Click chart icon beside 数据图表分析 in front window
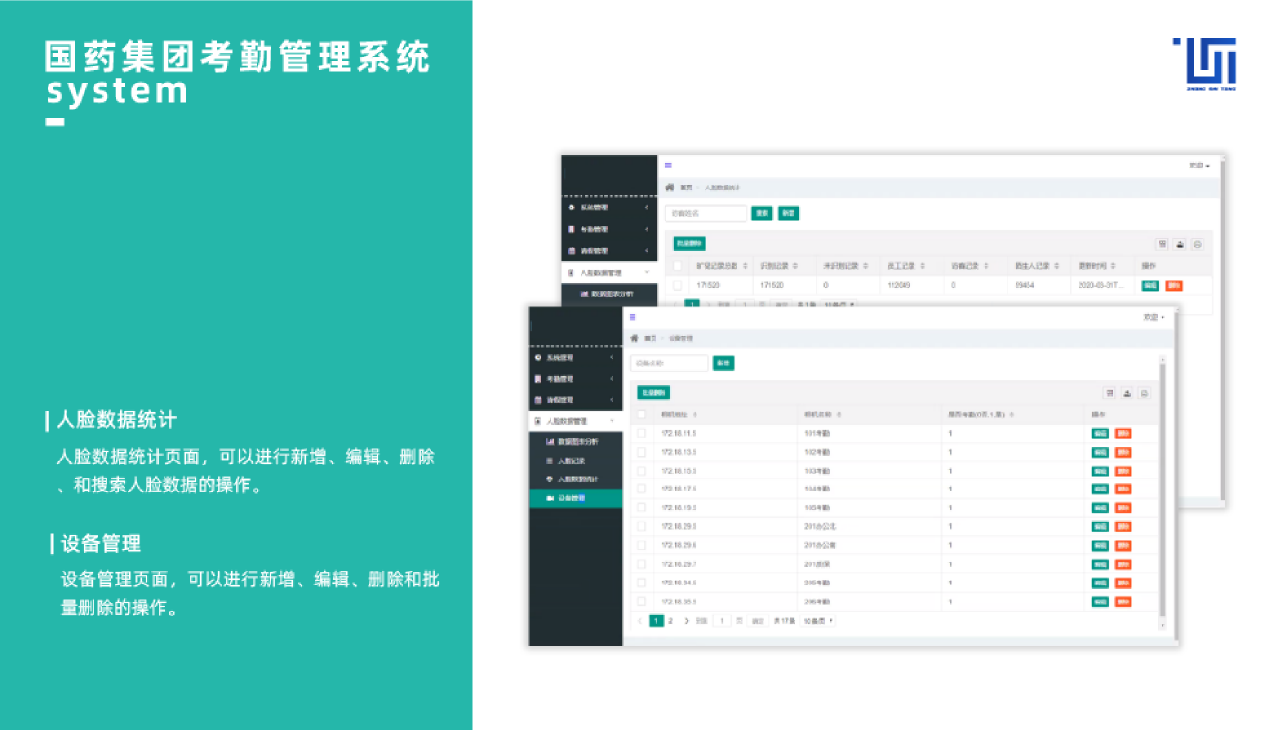Viewport: 1278px width, 730px height. tap(549, 441)
